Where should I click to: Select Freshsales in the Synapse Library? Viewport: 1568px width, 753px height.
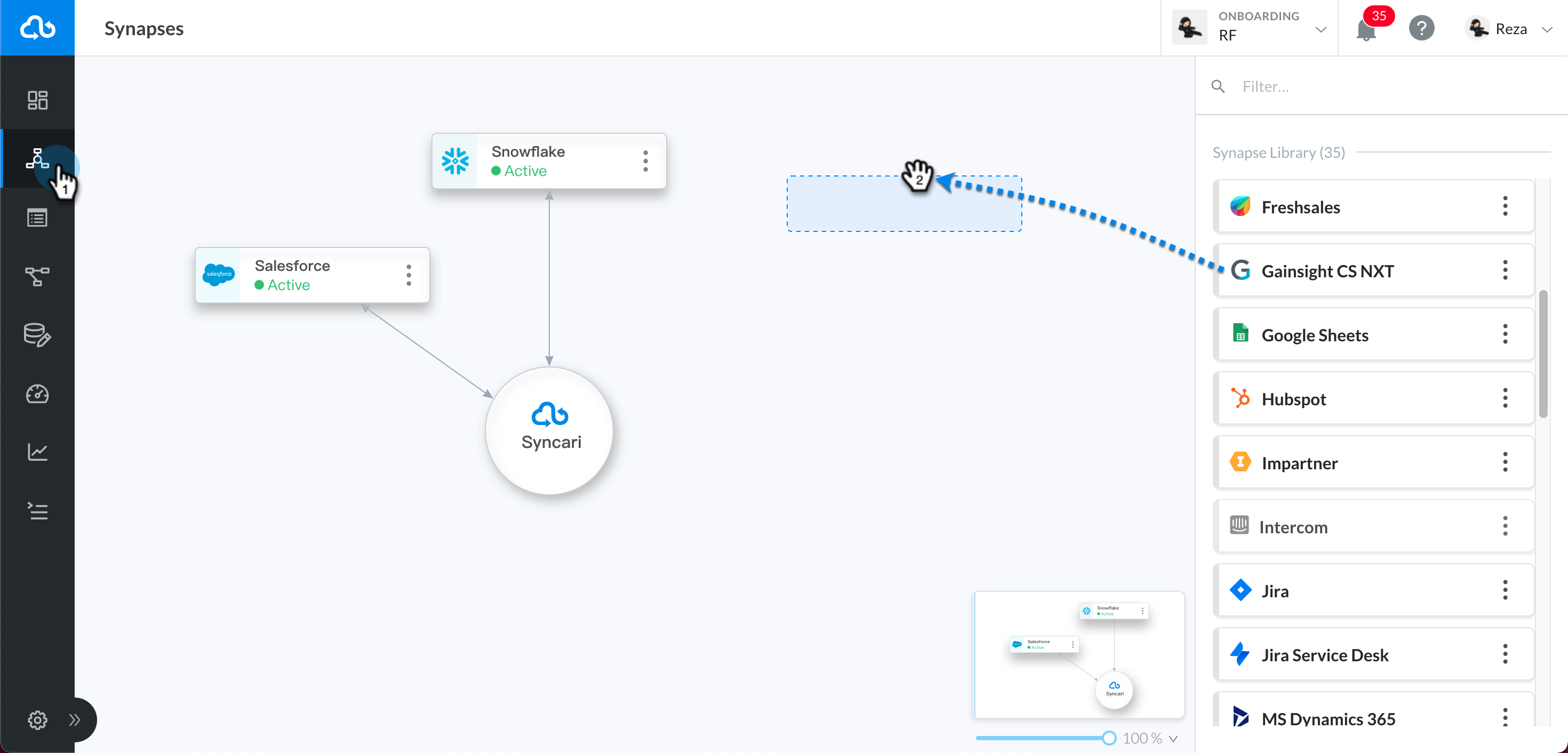point(1373,206)
